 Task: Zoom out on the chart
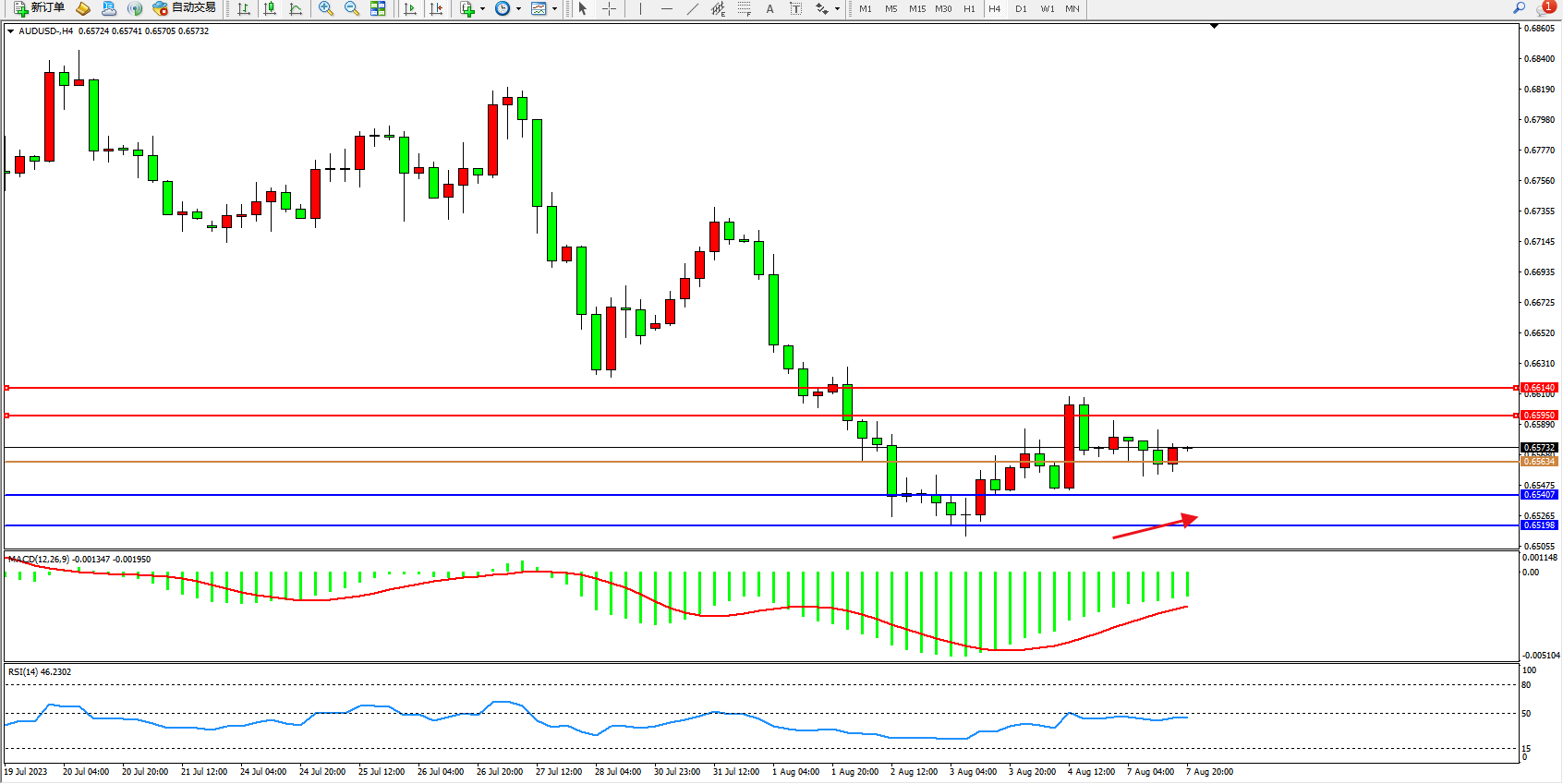pos(352,8)
